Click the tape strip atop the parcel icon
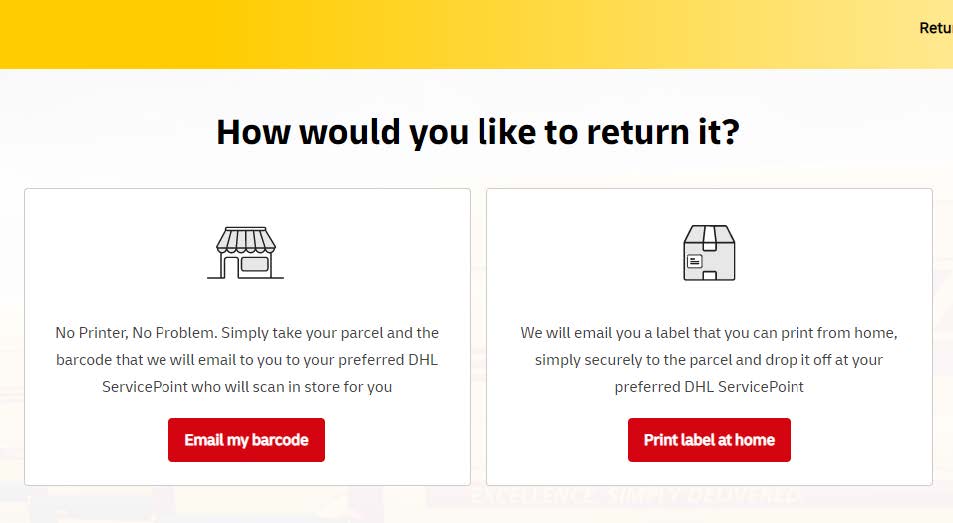953x523 pixels. [x=710, y=238]
